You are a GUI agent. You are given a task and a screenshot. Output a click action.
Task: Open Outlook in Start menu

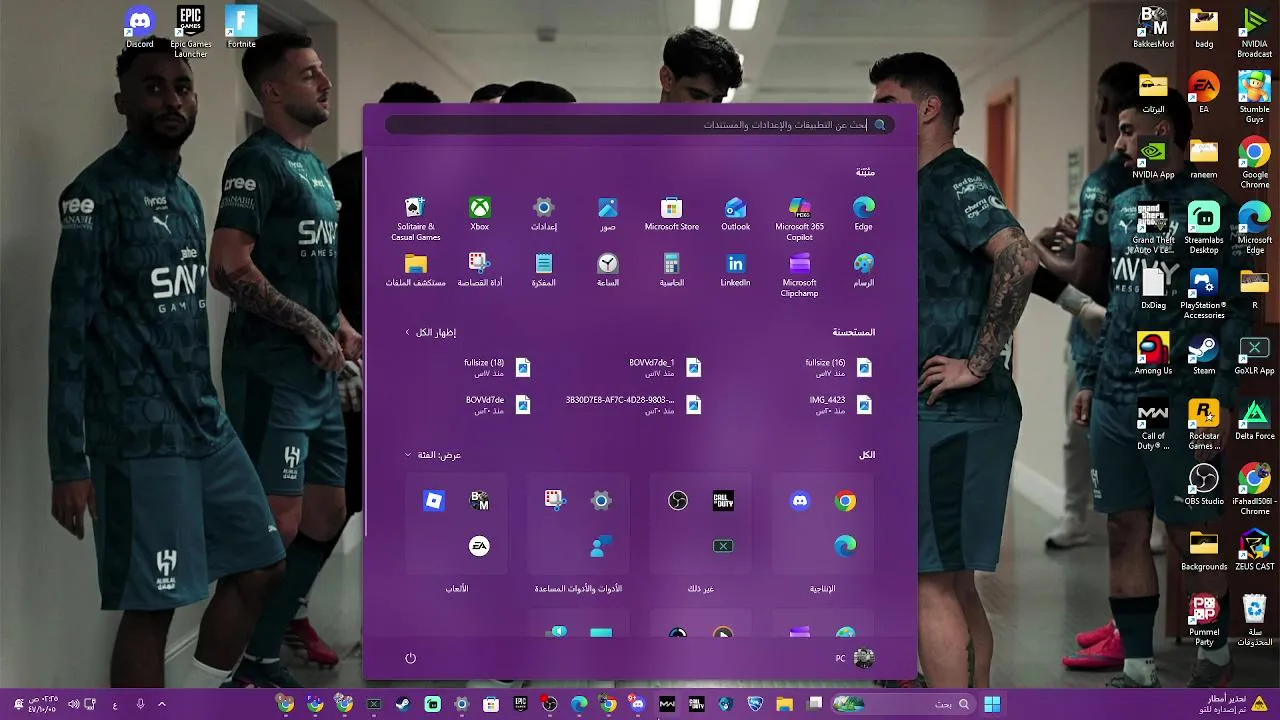click(735, 214)
